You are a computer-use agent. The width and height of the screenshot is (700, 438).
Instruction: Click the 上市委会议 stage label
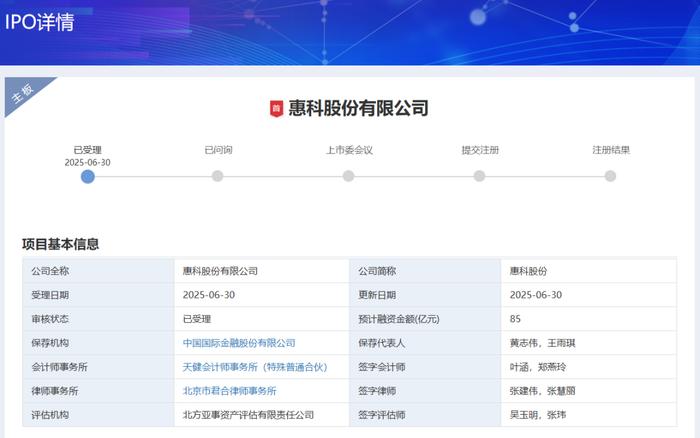click(x=349, y=150)
